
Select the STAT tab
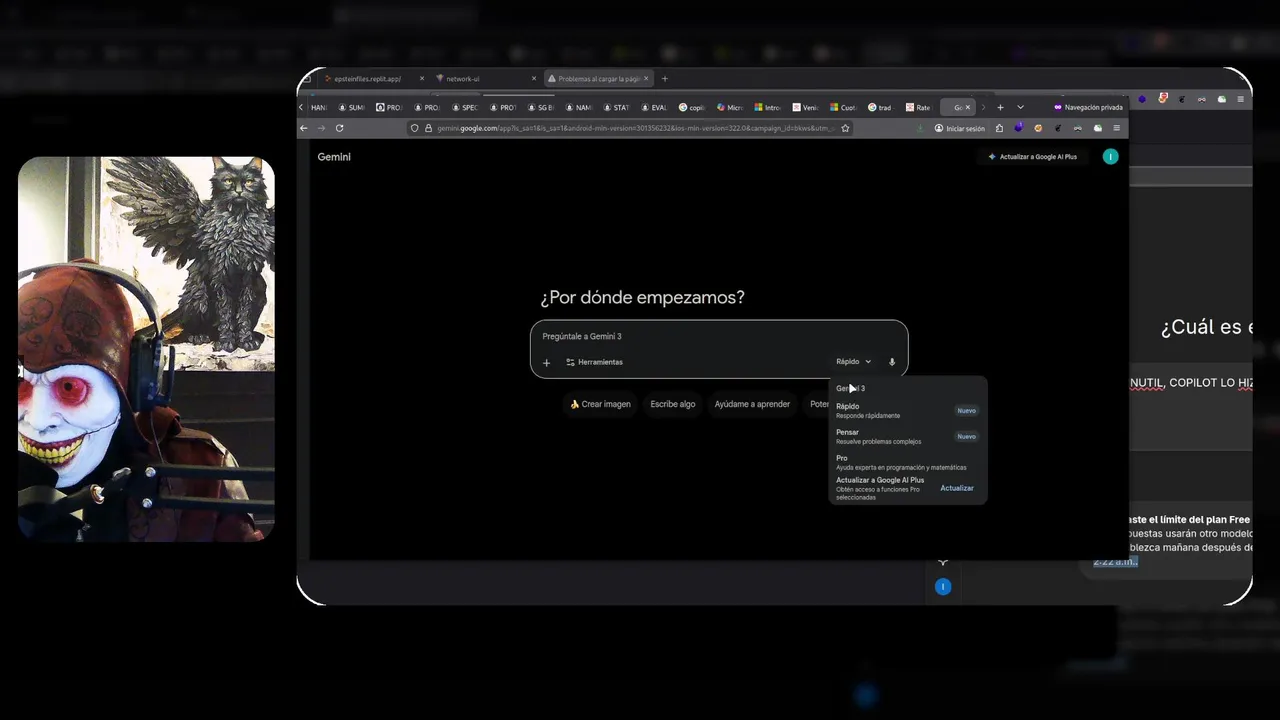[617, 107]
